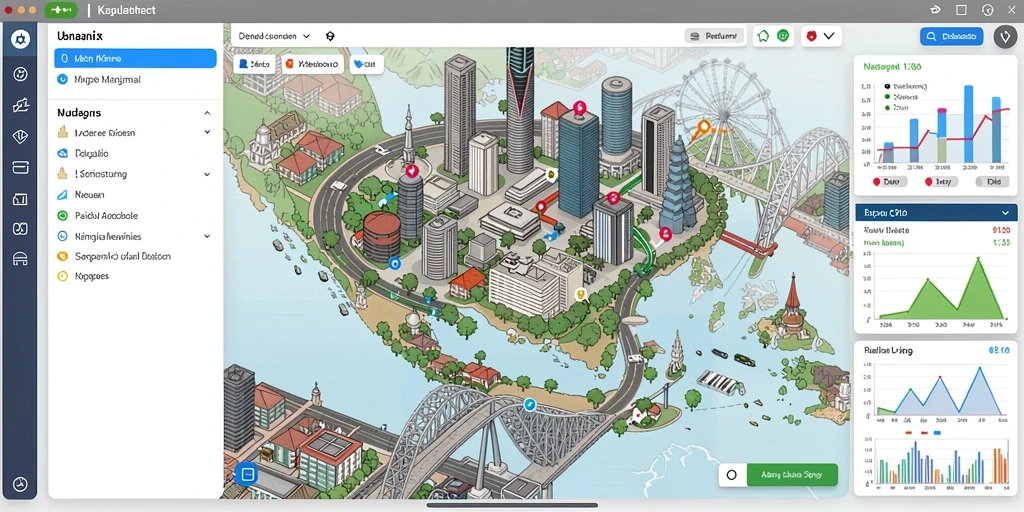Open the Dened dropdown above the map
The image size is (1024, 512).
[274, 37]
